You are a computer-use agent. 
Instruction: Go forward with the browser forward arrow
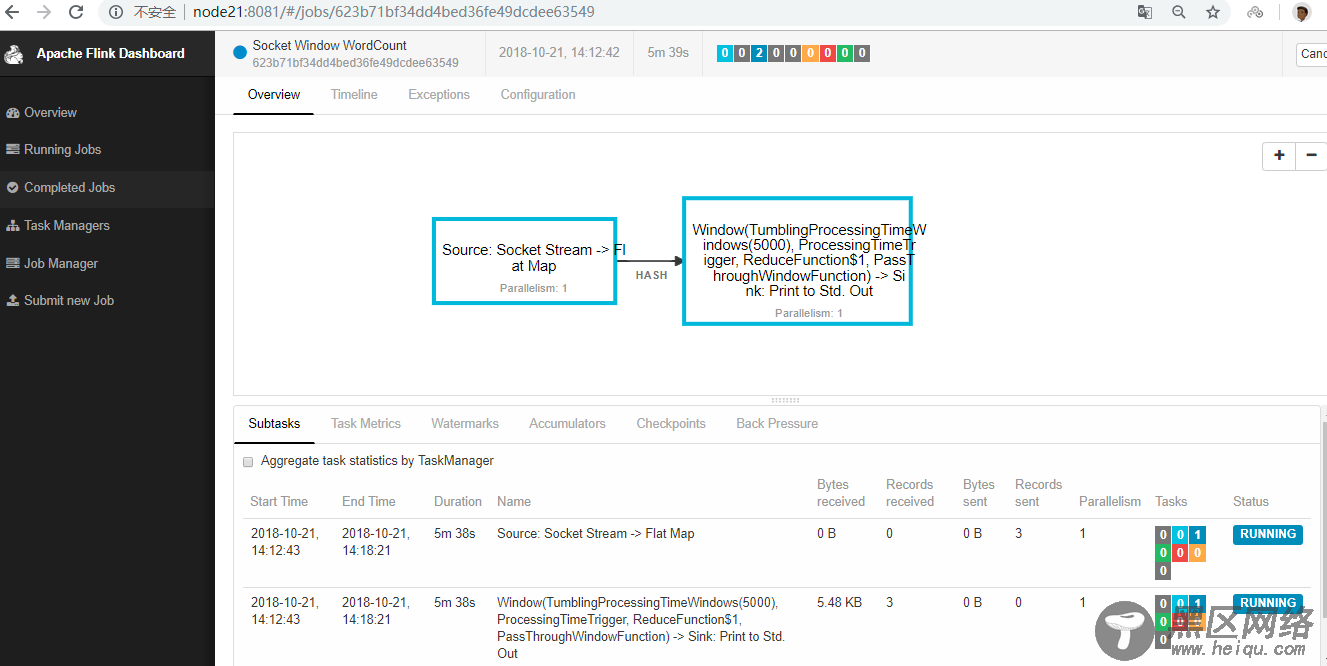click(x=44, y=13)
